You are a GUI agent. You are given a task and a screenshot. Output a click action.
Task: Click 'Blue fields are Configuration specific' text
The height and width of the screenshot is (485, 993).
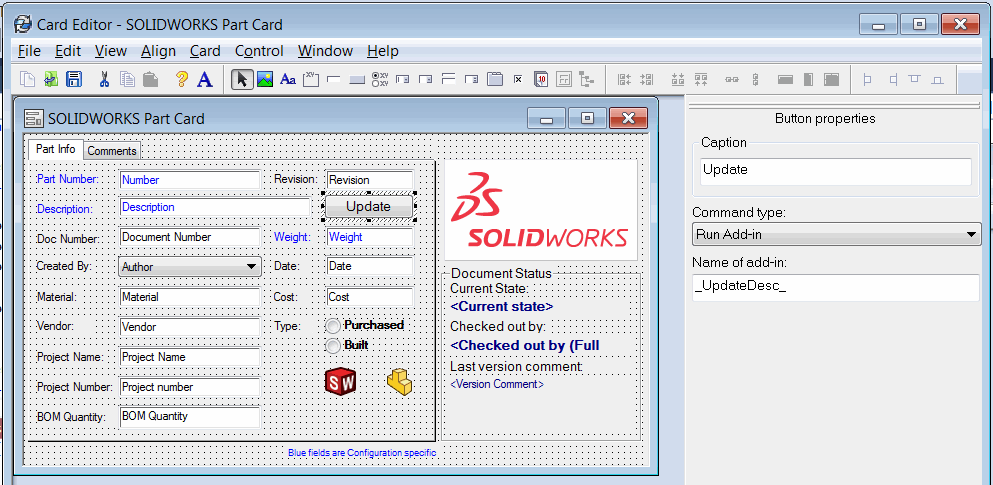click(x=362, y=453)
